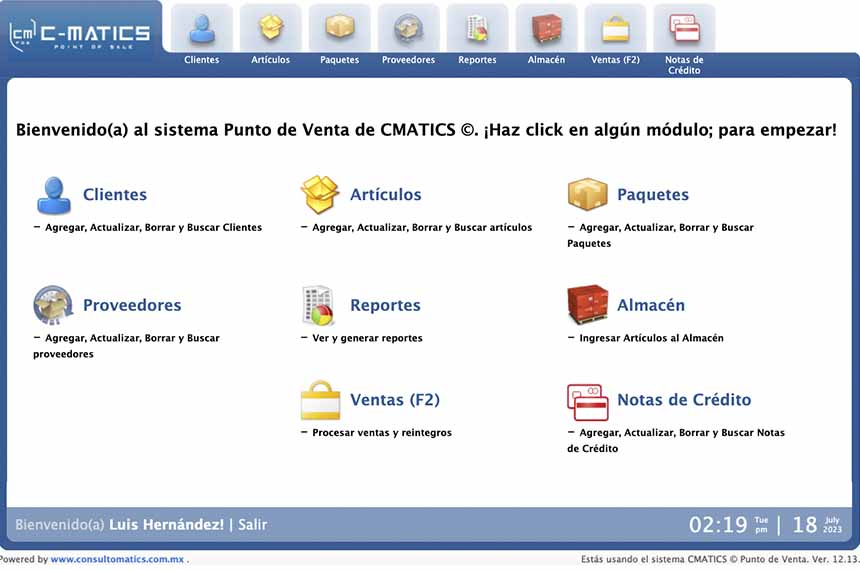Click the Ventas shopping bag icon in top navigation
This screenshot has height=570, width=860.
click(615, 29)
